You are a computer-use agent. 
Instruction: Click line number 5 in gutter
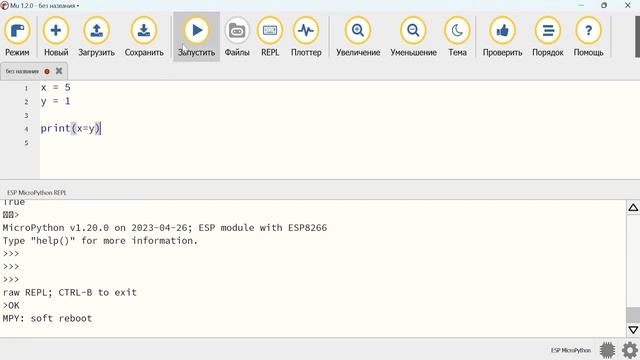point(26,142)
